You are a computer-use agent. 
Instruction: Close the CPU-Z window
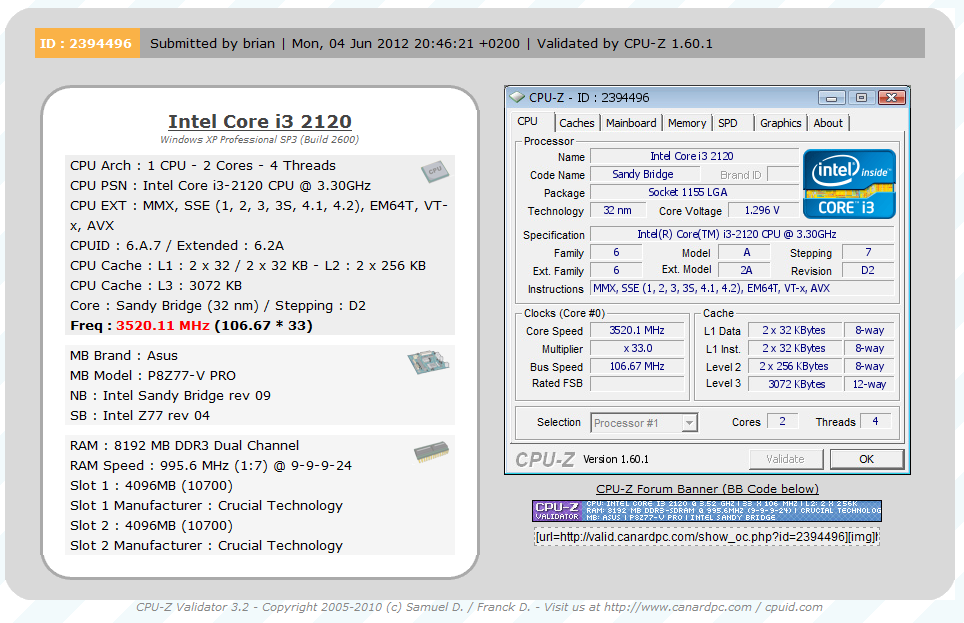coord(891,98)
